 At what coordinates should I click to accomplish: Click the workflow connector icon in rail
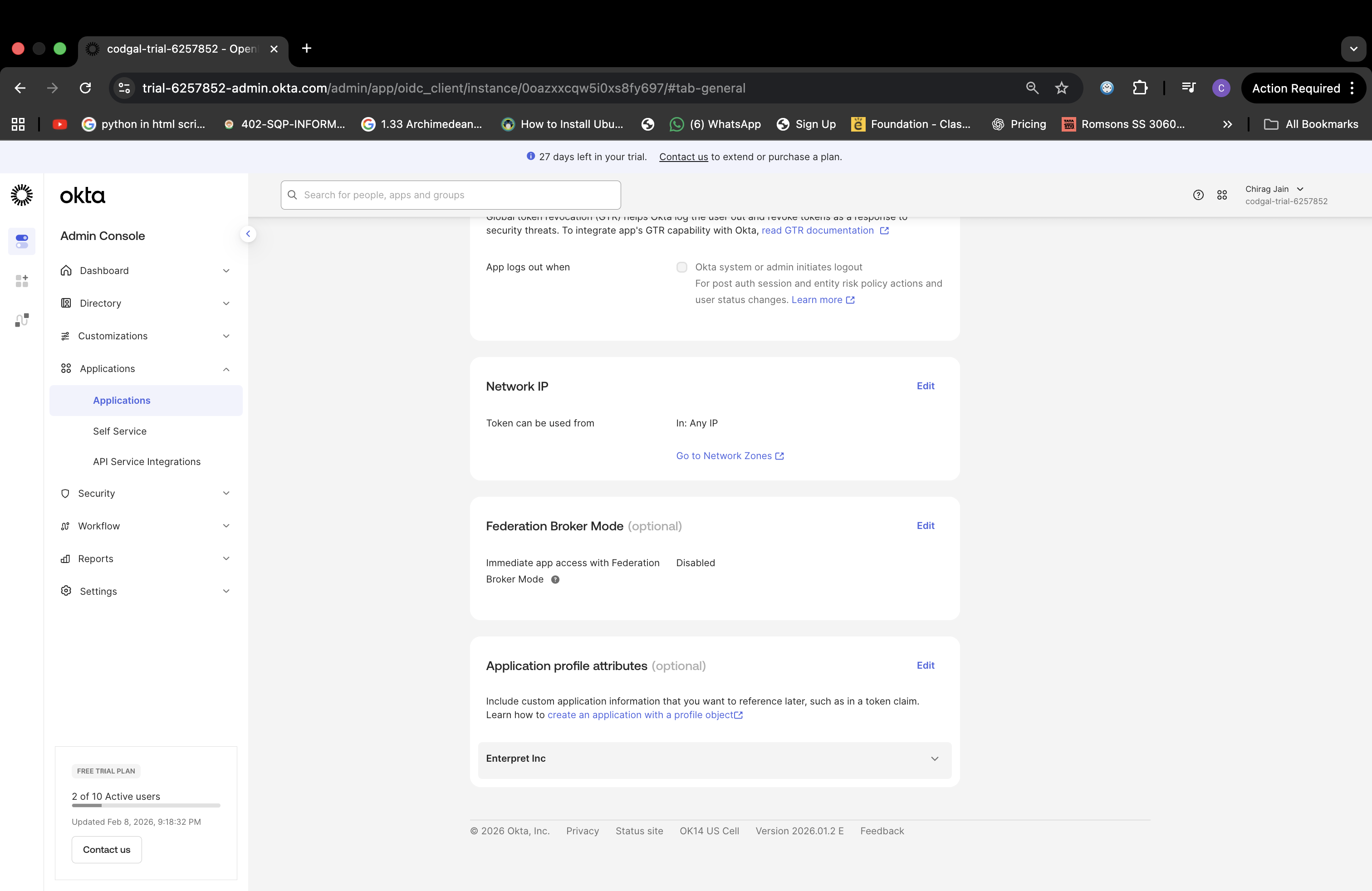(22, 320)
